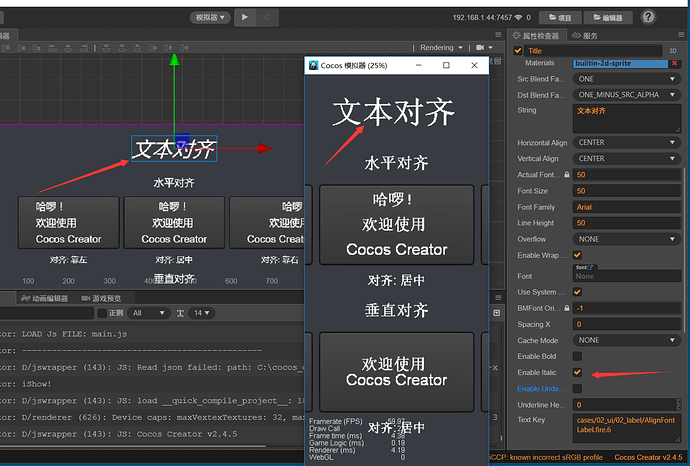Switch to 动画编辑器 animation editor tab
Viewport: 690px width, 466px height.
pyautogui.click(x=44, y=298)
